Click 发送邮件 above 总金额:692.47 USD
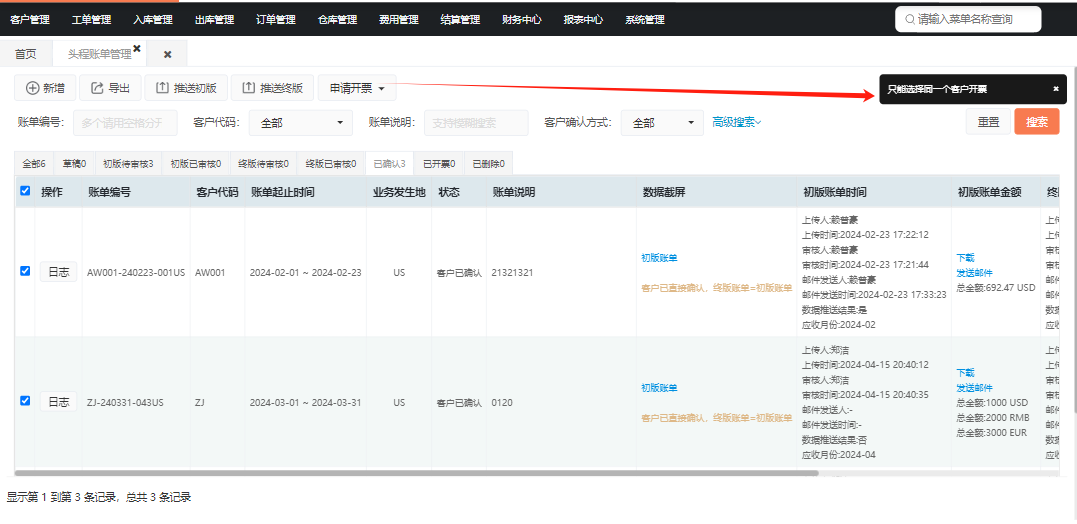Image resolution: width=1077 pixels, height=524 pixels. pos(974,273)
